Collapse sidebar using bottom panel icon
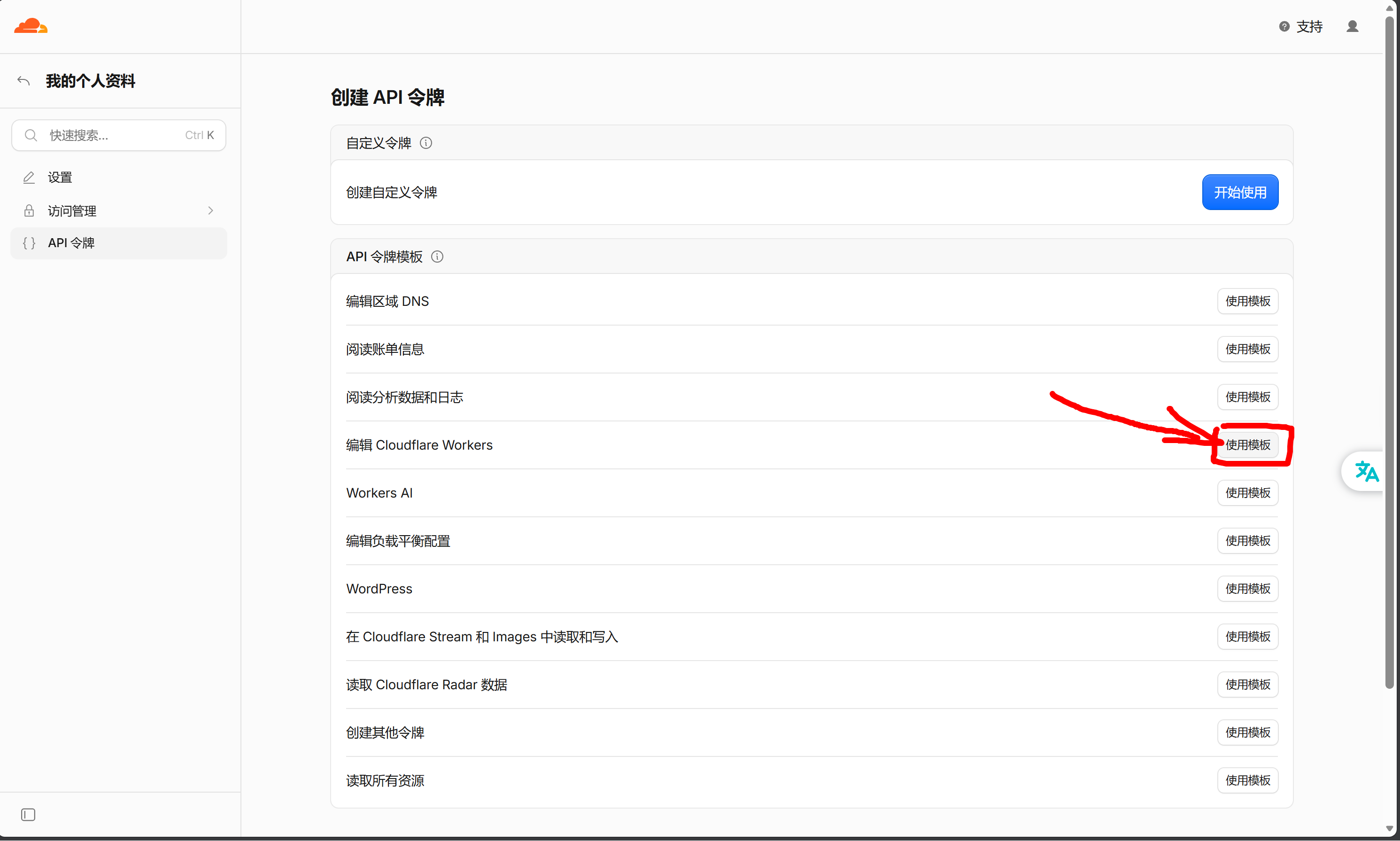Image resolution: width=1400 pixels, height=841 pixels. pos(28,814)
